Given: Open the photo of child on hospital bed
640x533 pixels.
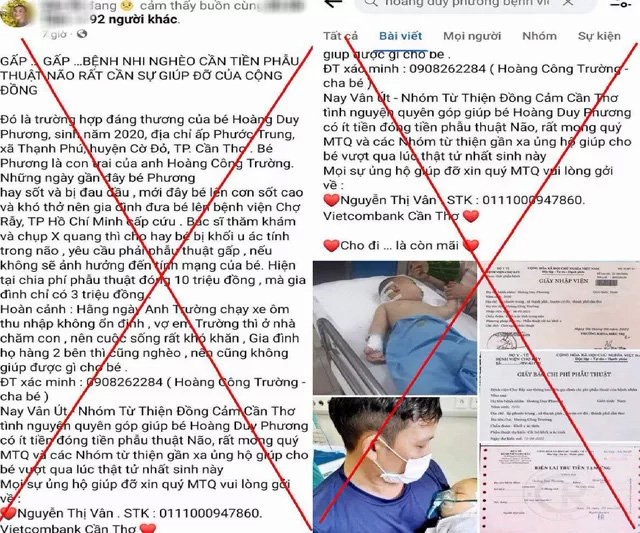Looking at the screenshot, I should point(395,328).
